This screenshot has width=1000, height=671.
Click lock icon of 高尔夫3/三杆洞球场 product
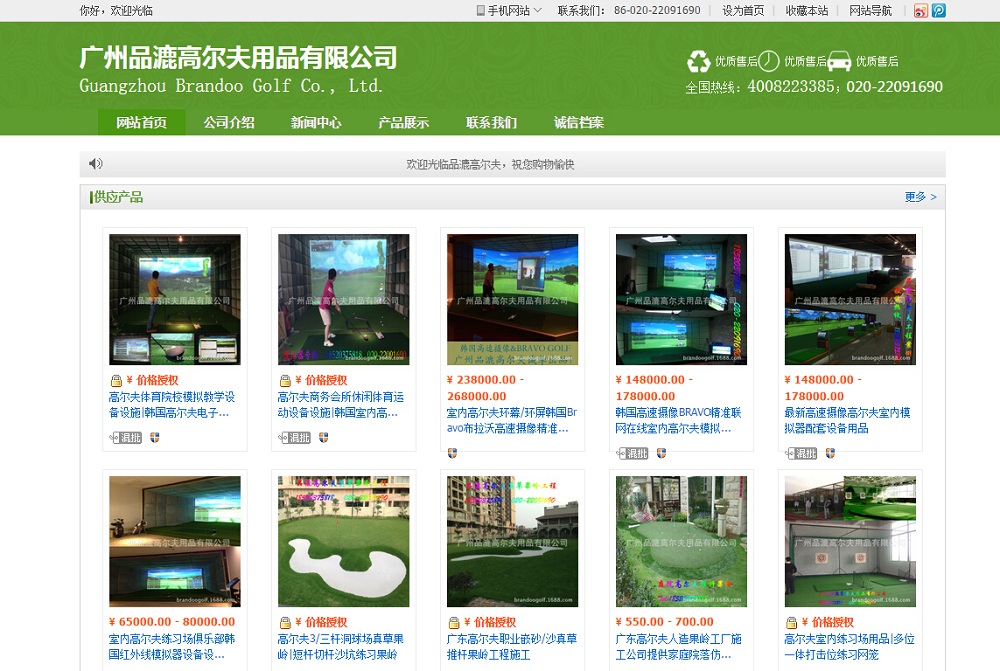(285, 623)
